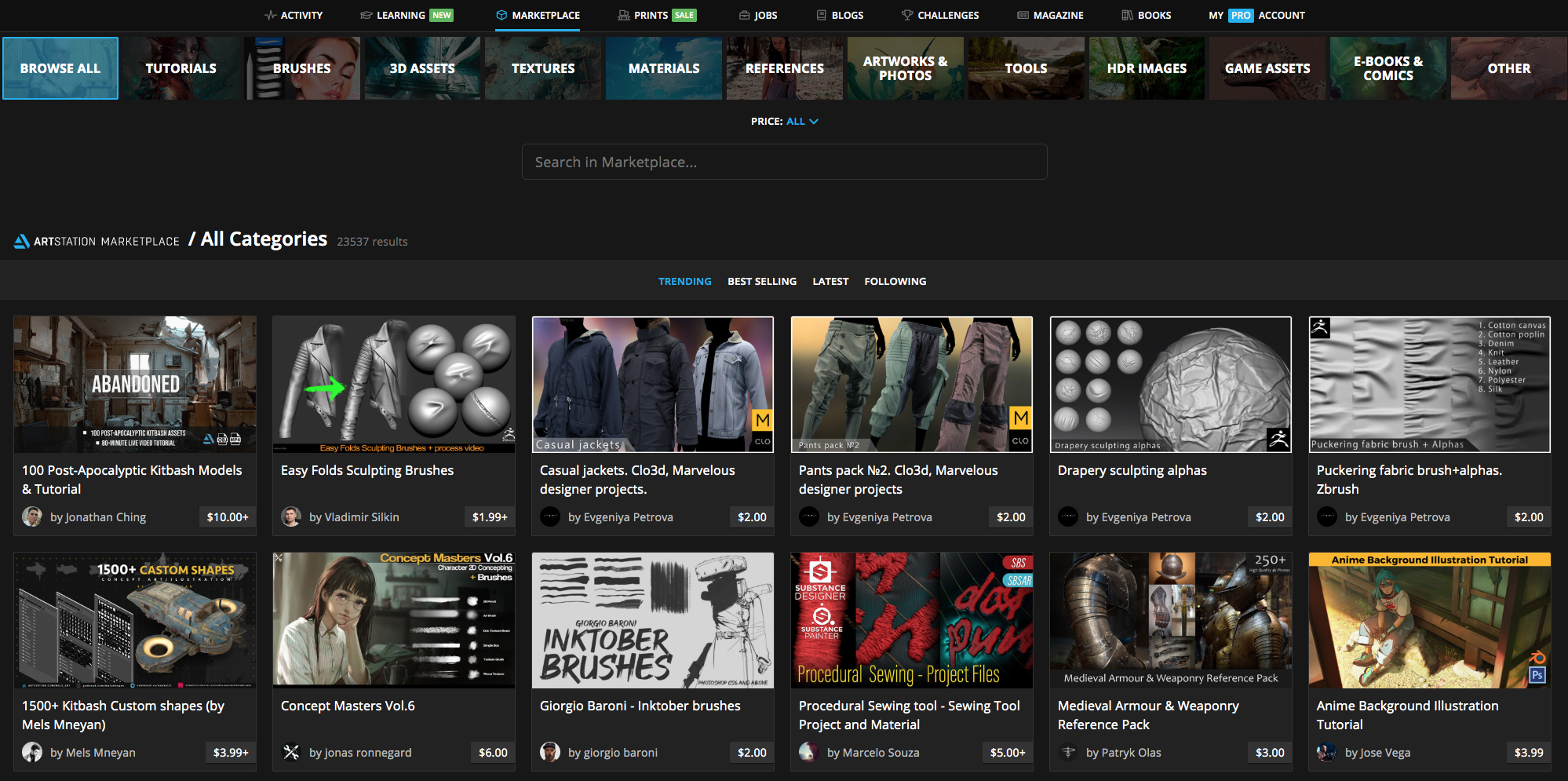Expand the Price: All dropdown

785,122
